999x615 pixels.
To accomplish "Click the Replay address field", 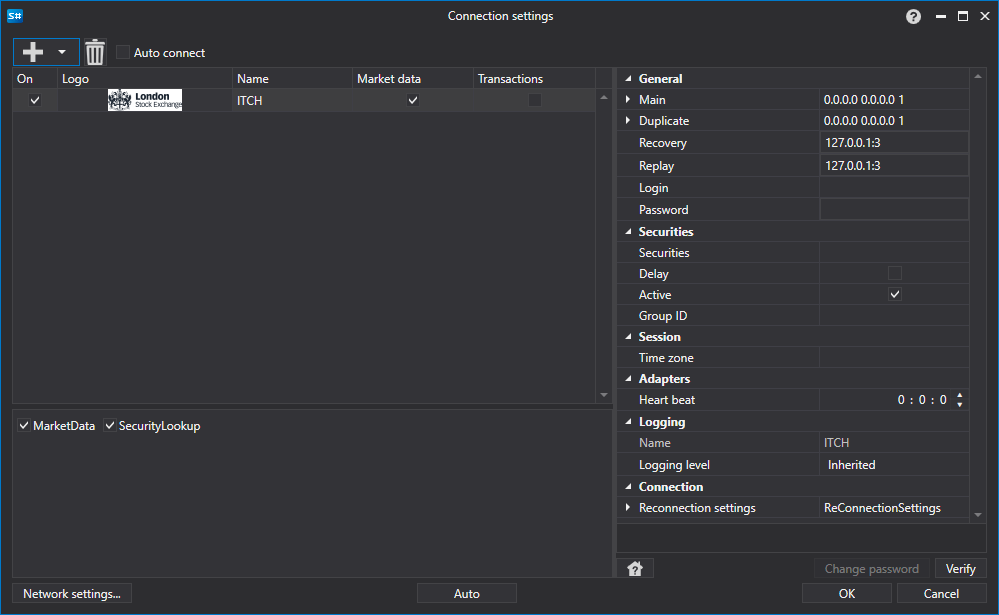I will 894,165.
